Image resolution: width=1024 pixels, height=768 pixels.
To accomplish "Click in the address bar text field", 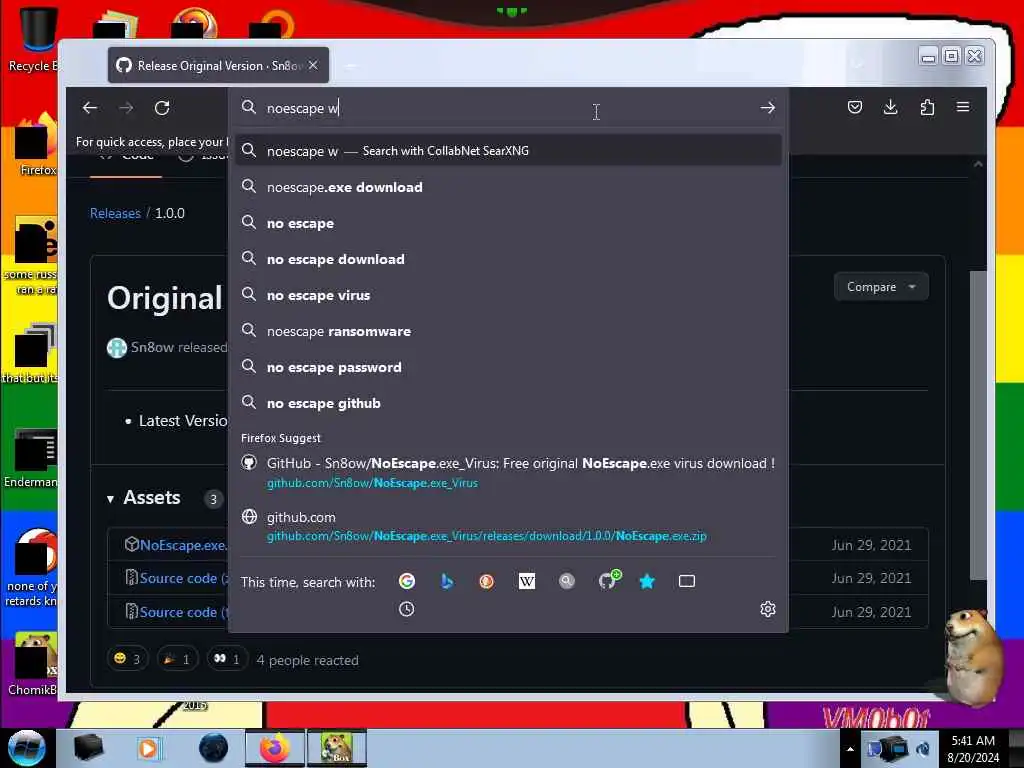I will (508, 108).
